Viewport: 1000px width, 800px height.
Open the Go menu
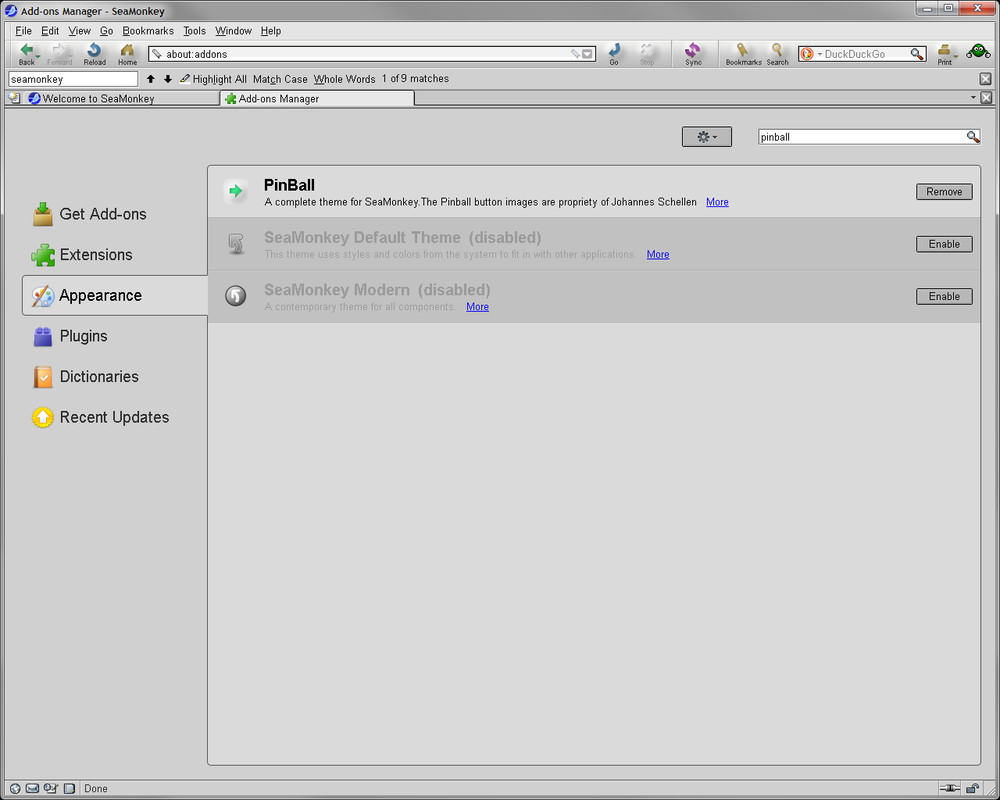(x=107, y=31)
